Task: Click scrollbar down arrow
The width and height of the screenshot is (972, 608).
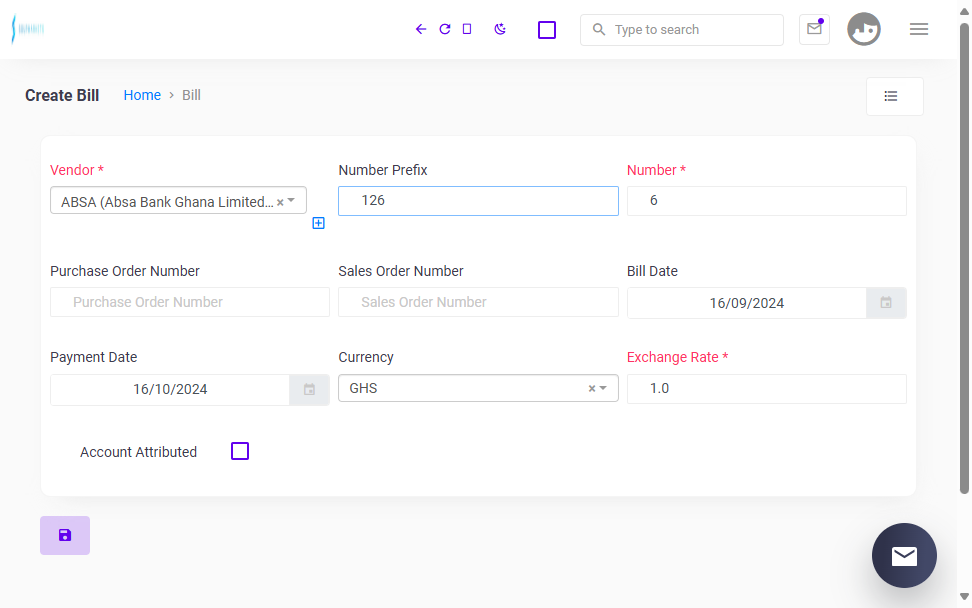Action: coord(964,597)
